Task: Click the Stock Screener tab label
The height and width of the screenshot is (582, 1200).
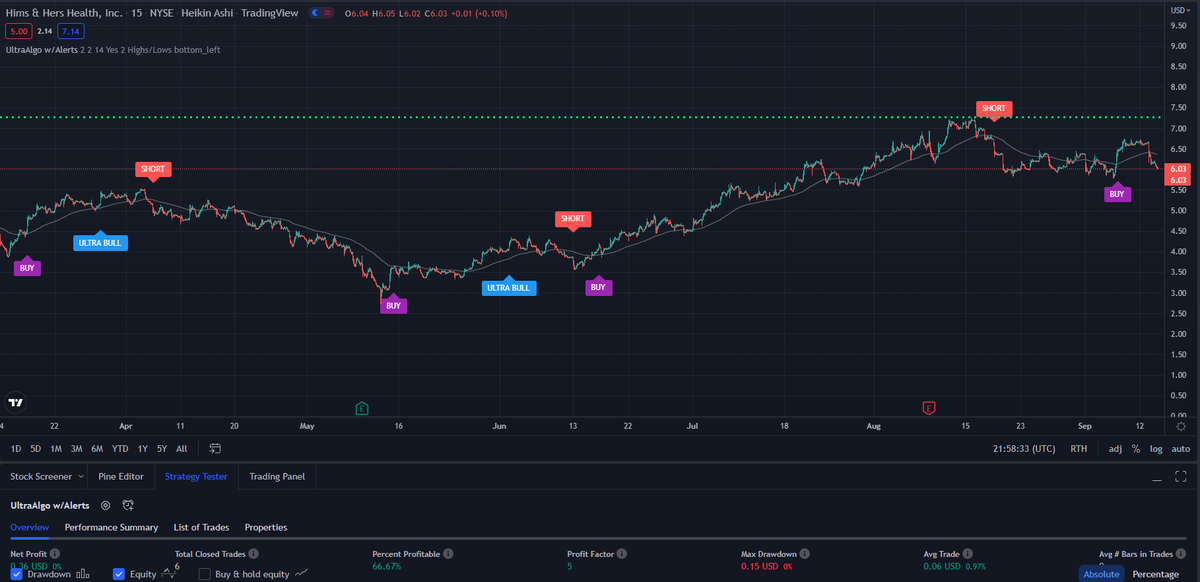Action: pos(40,477)
